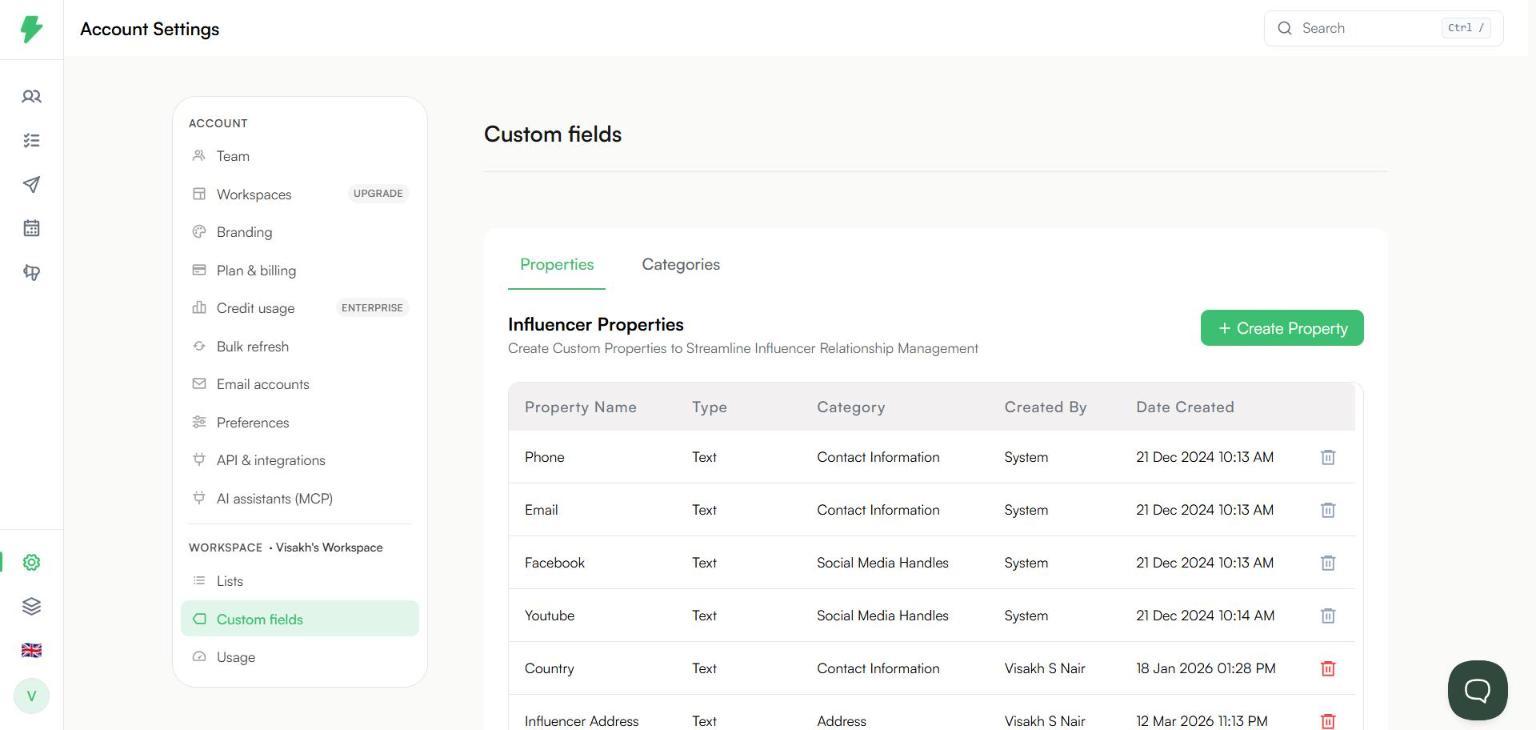Go to Plan & billing

click(300, 270)
